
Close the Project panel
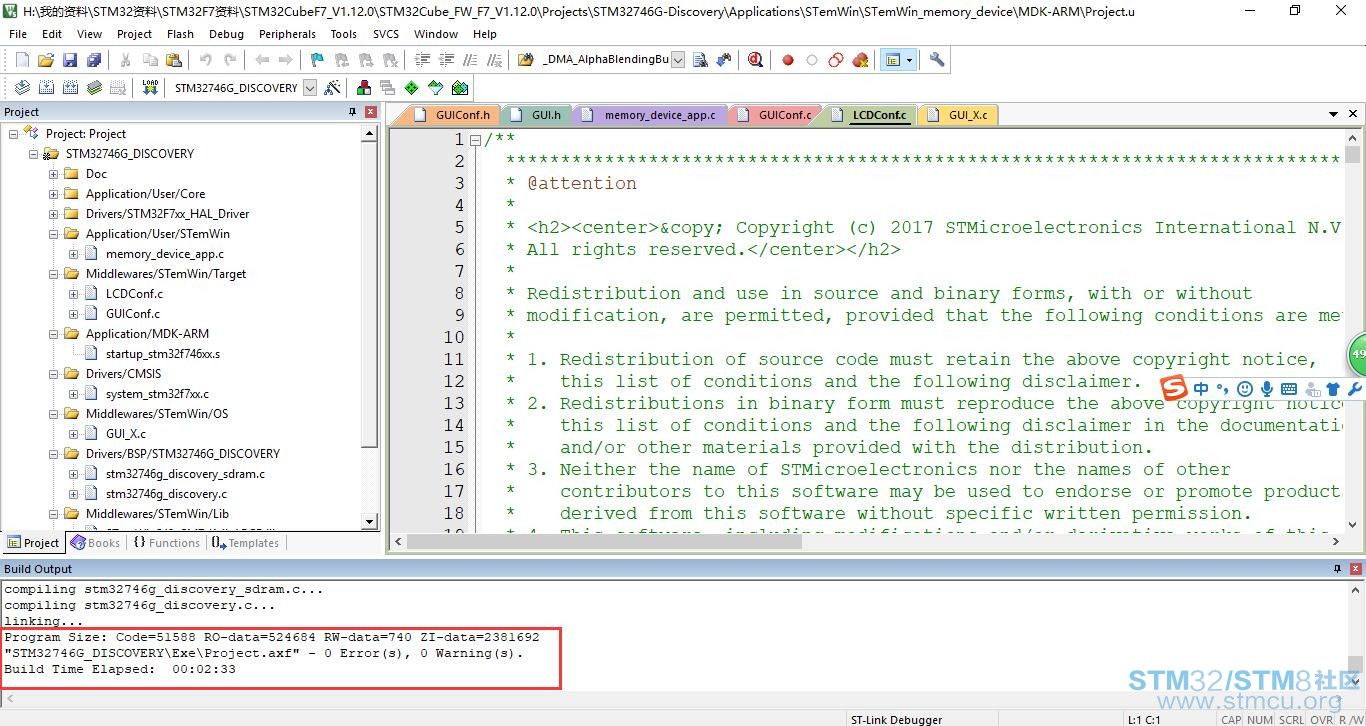371,112
